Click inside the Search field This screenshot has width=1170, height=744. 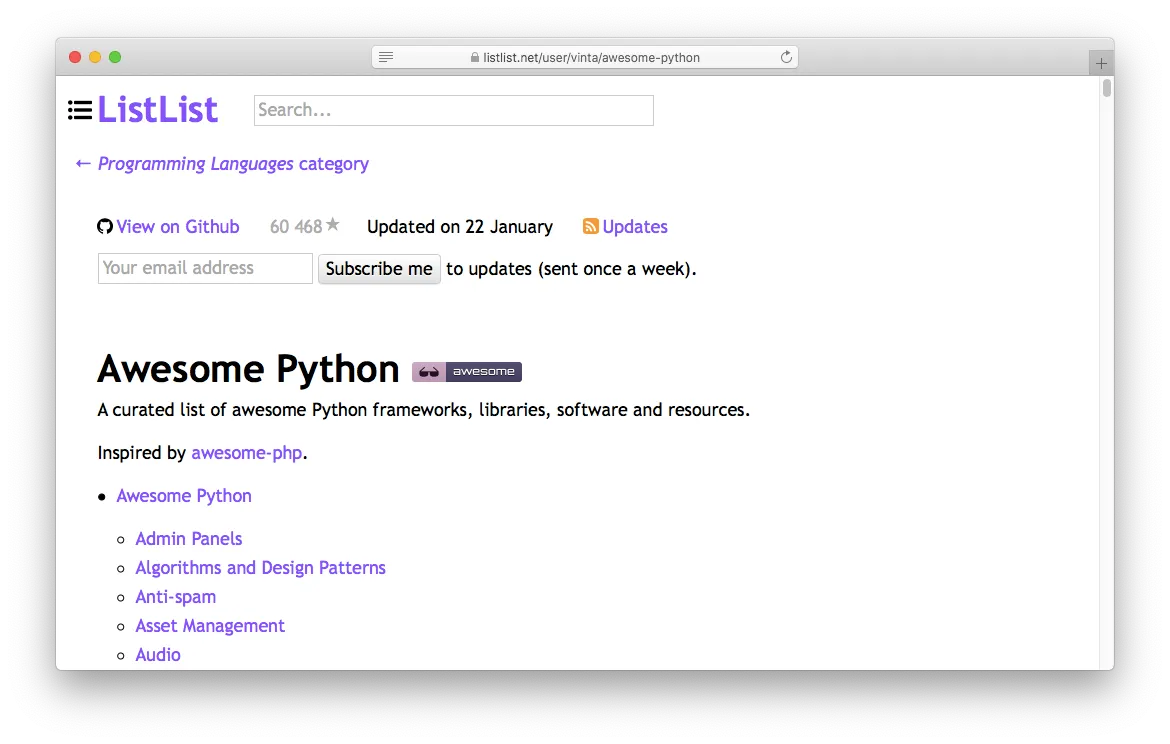coord(453,110)
